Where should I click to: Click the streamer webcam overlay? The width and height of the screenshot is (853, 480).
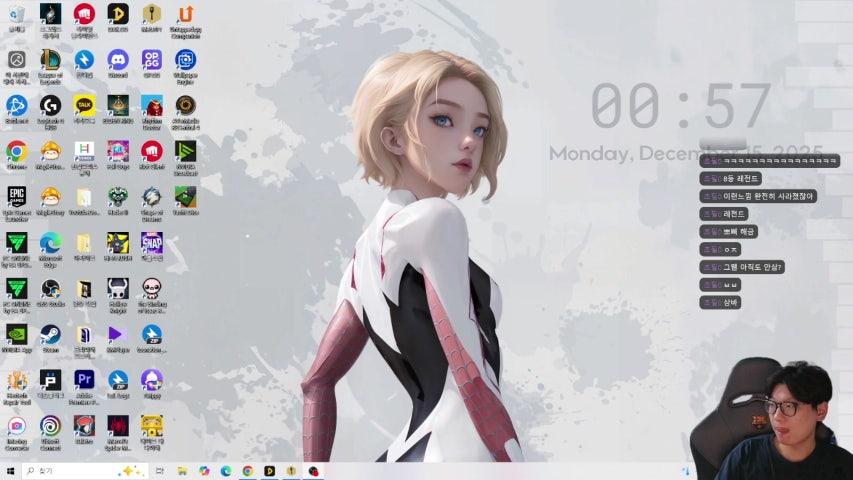point(770,419)
